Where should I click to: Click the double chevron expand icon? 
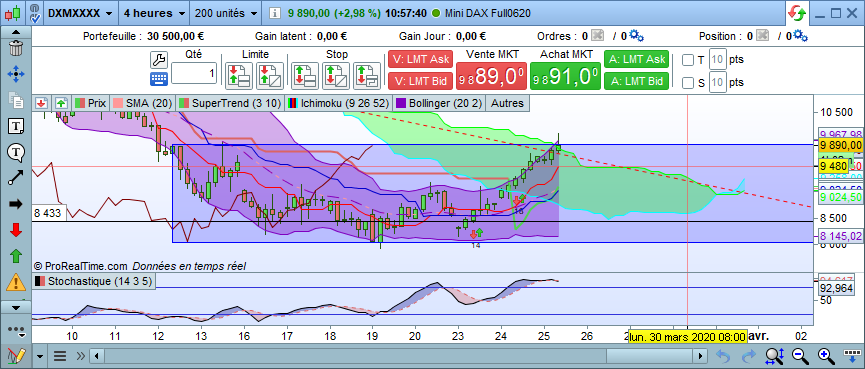pyautogui.click(x=81, y=356)
